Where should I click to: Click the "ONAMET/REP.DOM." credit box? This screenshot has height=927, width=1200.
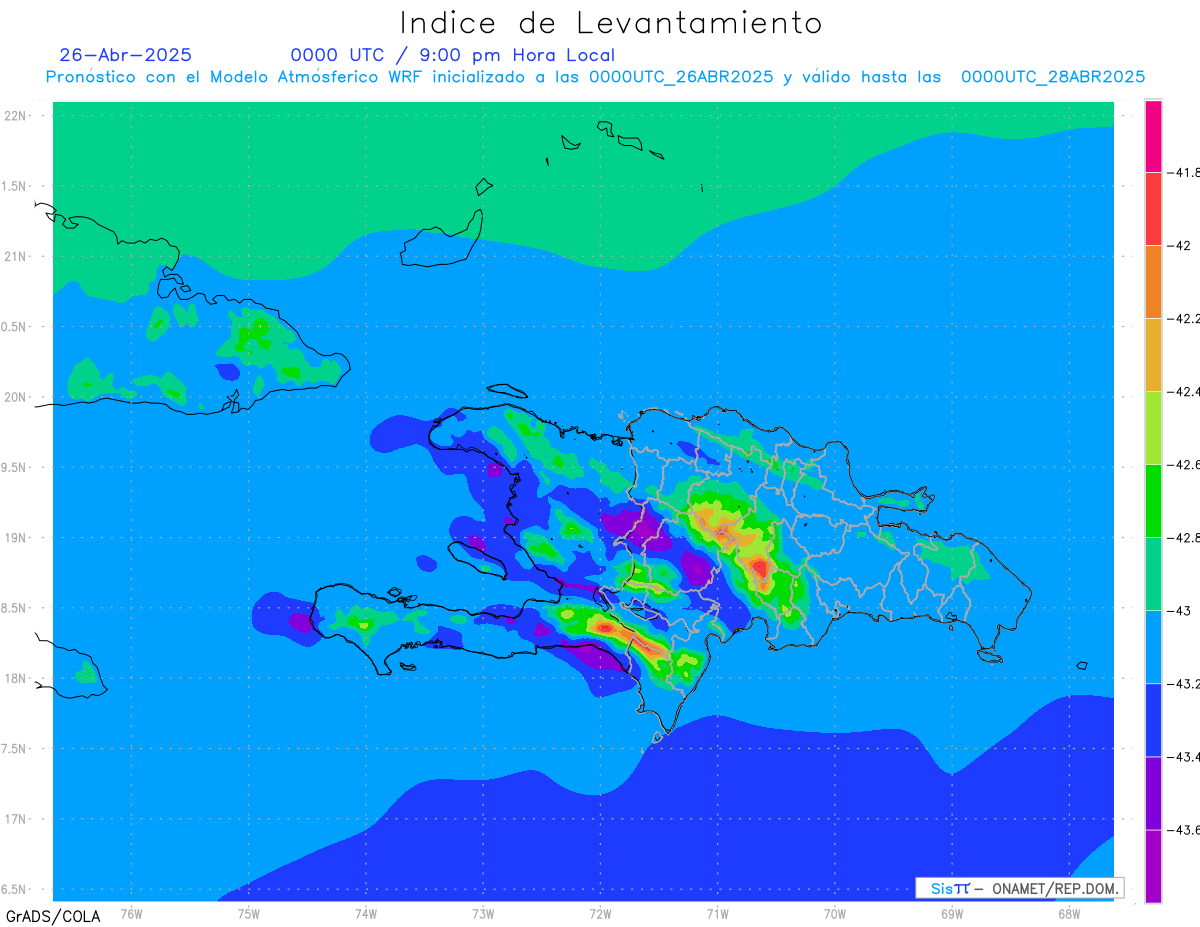[1019, 888]
